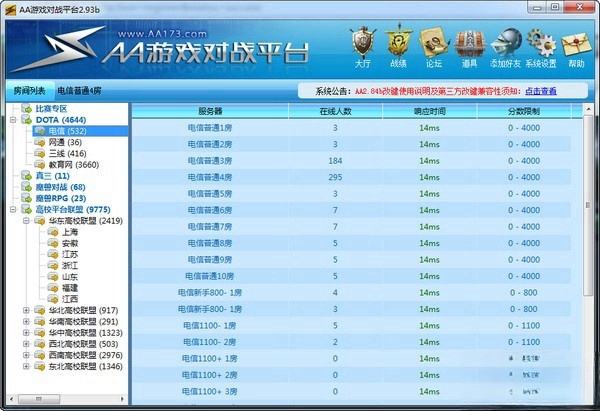Viewport: 600px width, 411px height.
Task: Click the icon beside 安徽
Action: point(52,243)
